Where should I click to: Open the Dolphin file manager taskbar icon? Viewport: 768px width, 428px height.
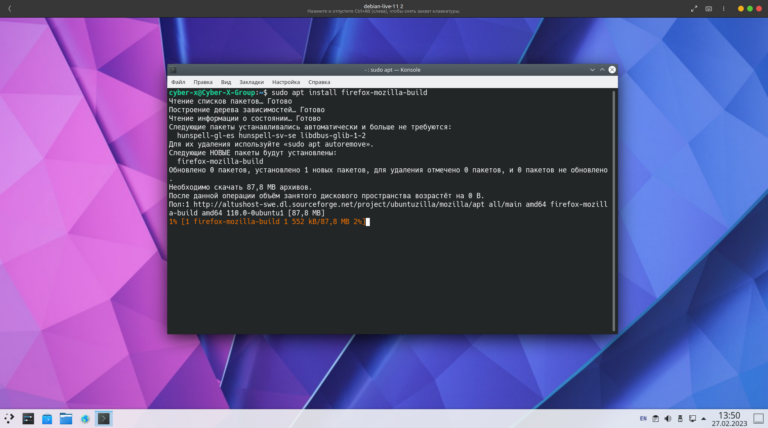[x=66, y=419]
